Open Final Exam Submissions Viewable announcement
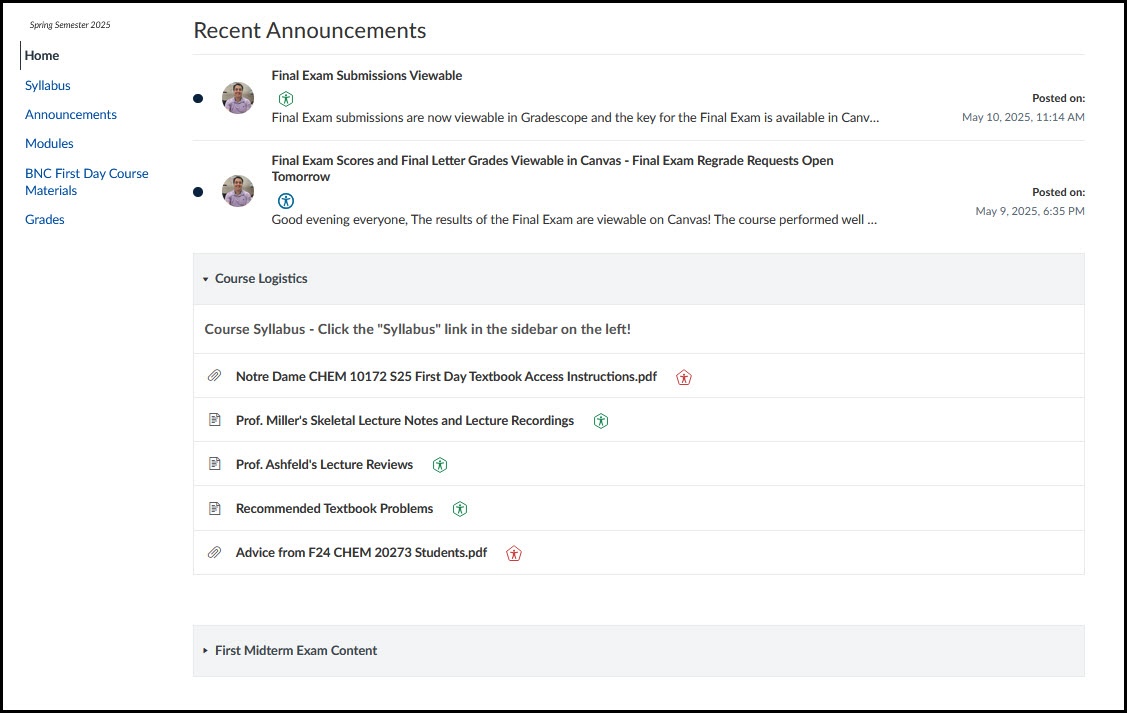The image size is (1127, 713). click(367, 75)
